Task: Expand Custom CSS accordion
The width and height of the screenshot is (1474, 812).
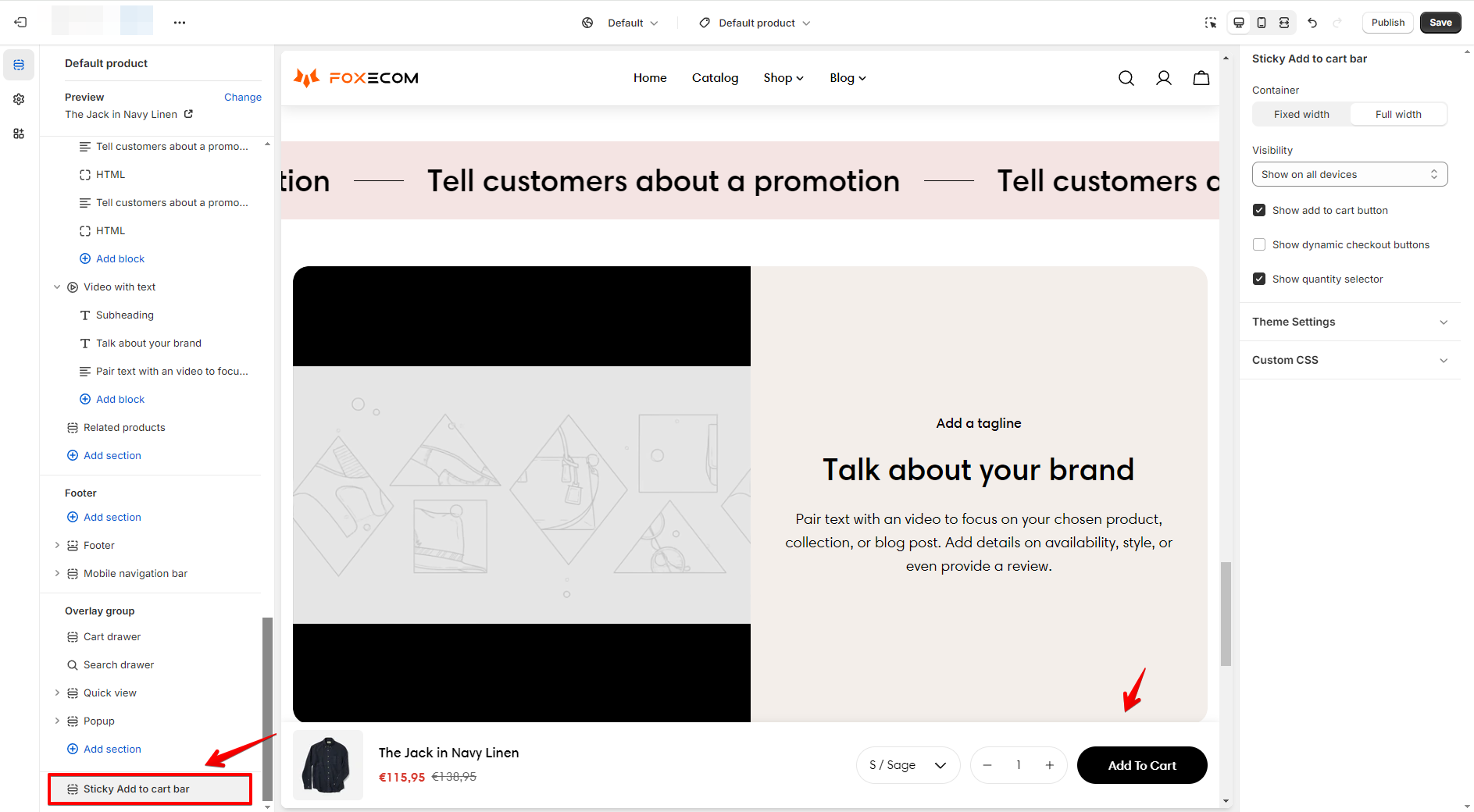Action: click(1350, 360)
